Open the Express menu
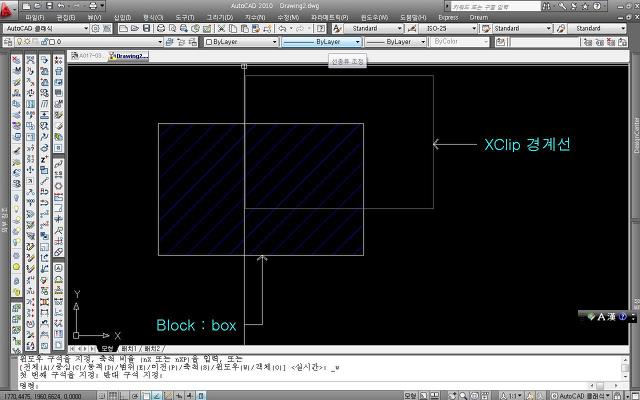Image resolution: width=640 pixels, height=400 pixels. click(x=448, y=17)
